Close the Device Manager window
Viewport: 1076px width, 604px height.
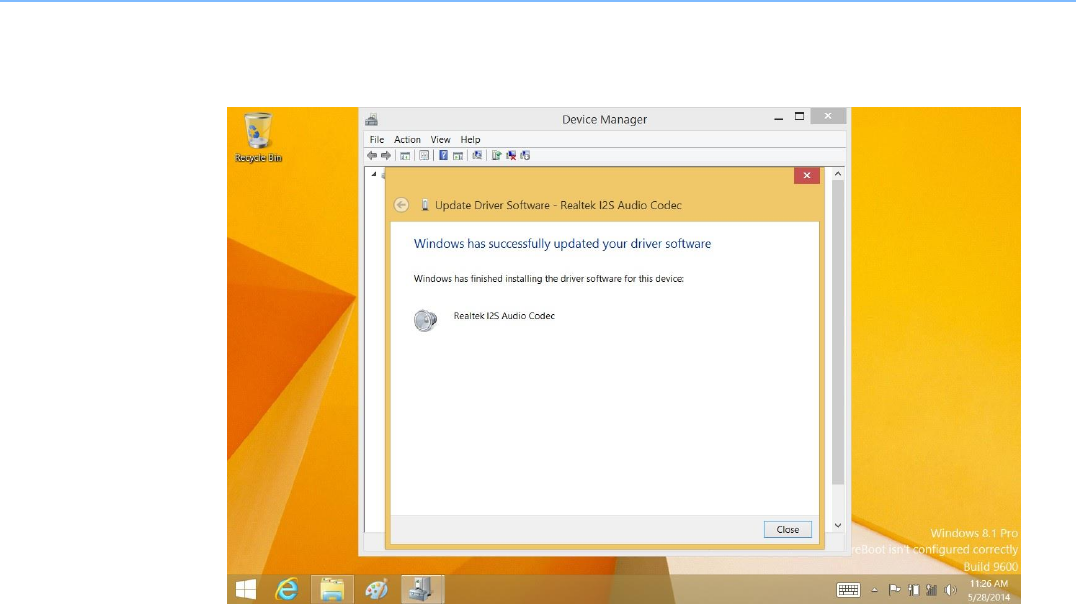pos(828,116)
